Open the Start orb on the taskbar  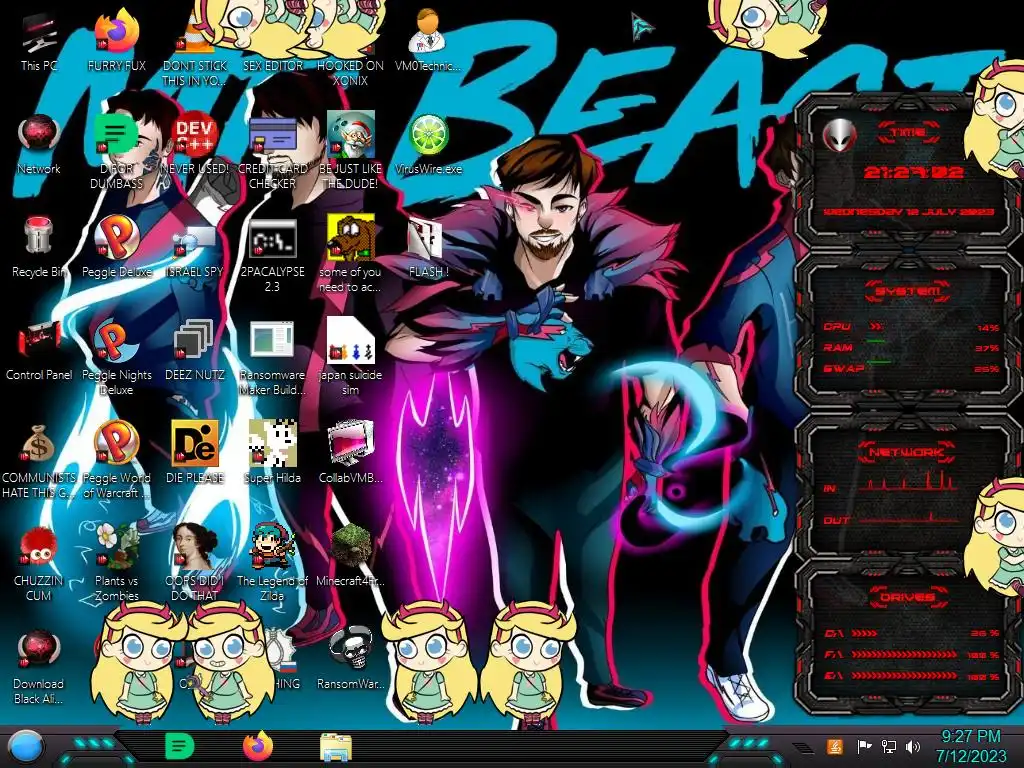pos(26,747)
